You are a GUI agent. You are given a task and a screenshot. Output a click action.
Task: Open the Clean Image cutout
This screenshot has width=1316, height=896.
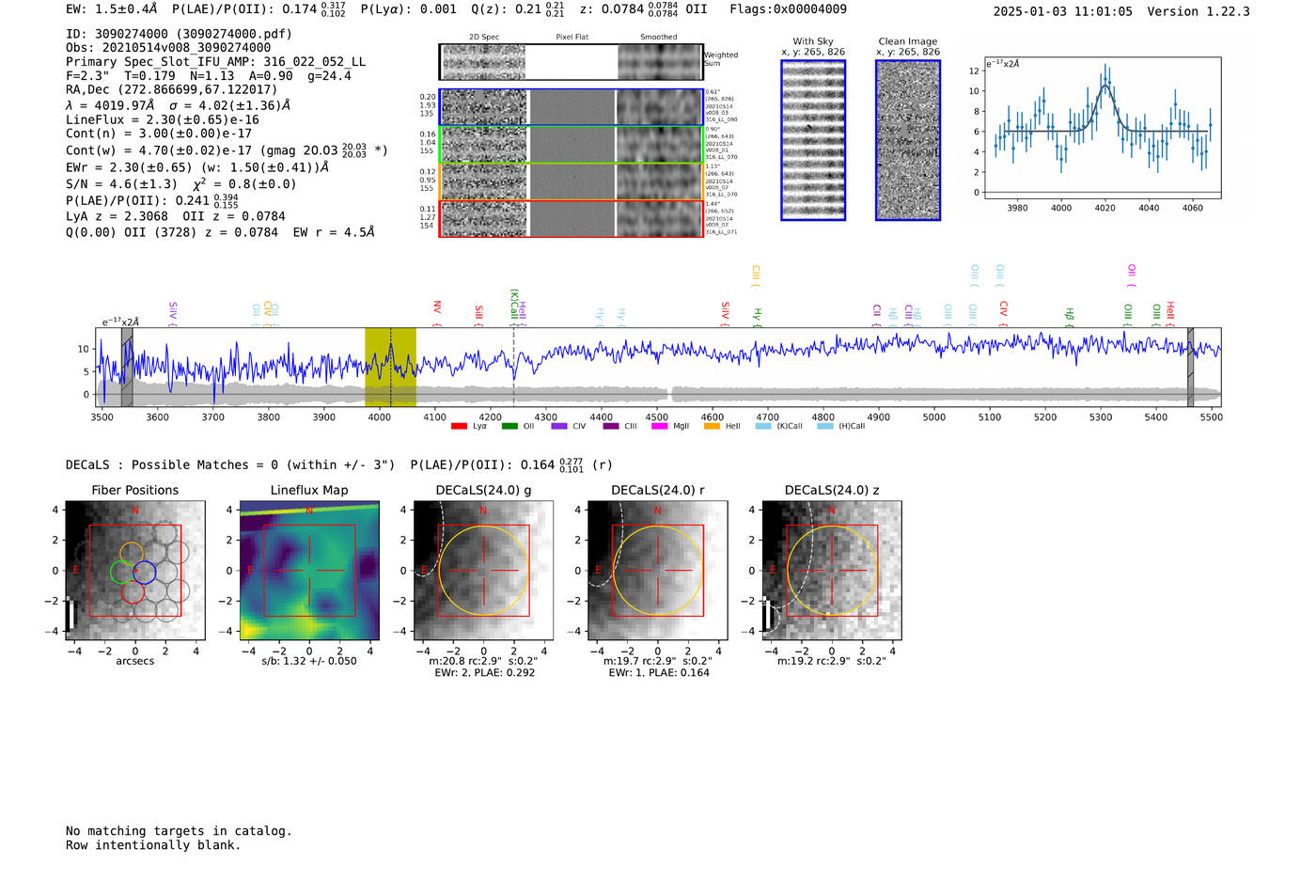point(908,140)
